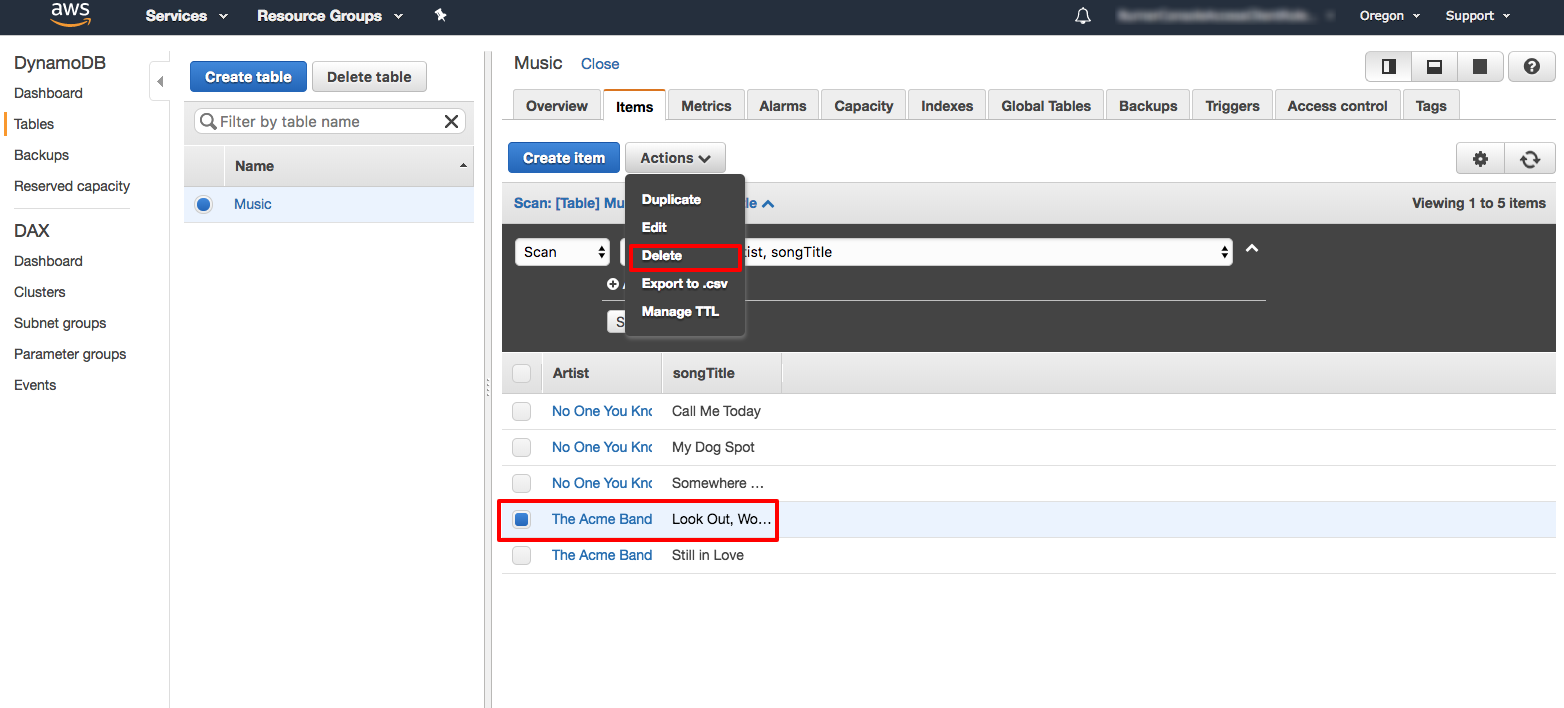Open the Support dropdown menu

coord(1477,16)
